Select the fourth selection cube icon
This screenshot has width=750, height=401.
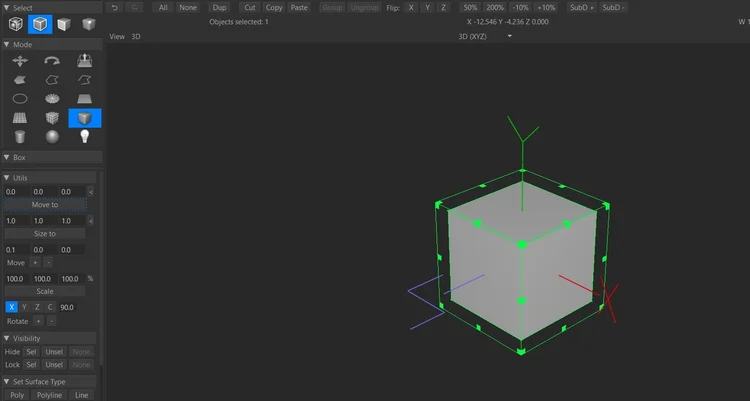(88, 24)
